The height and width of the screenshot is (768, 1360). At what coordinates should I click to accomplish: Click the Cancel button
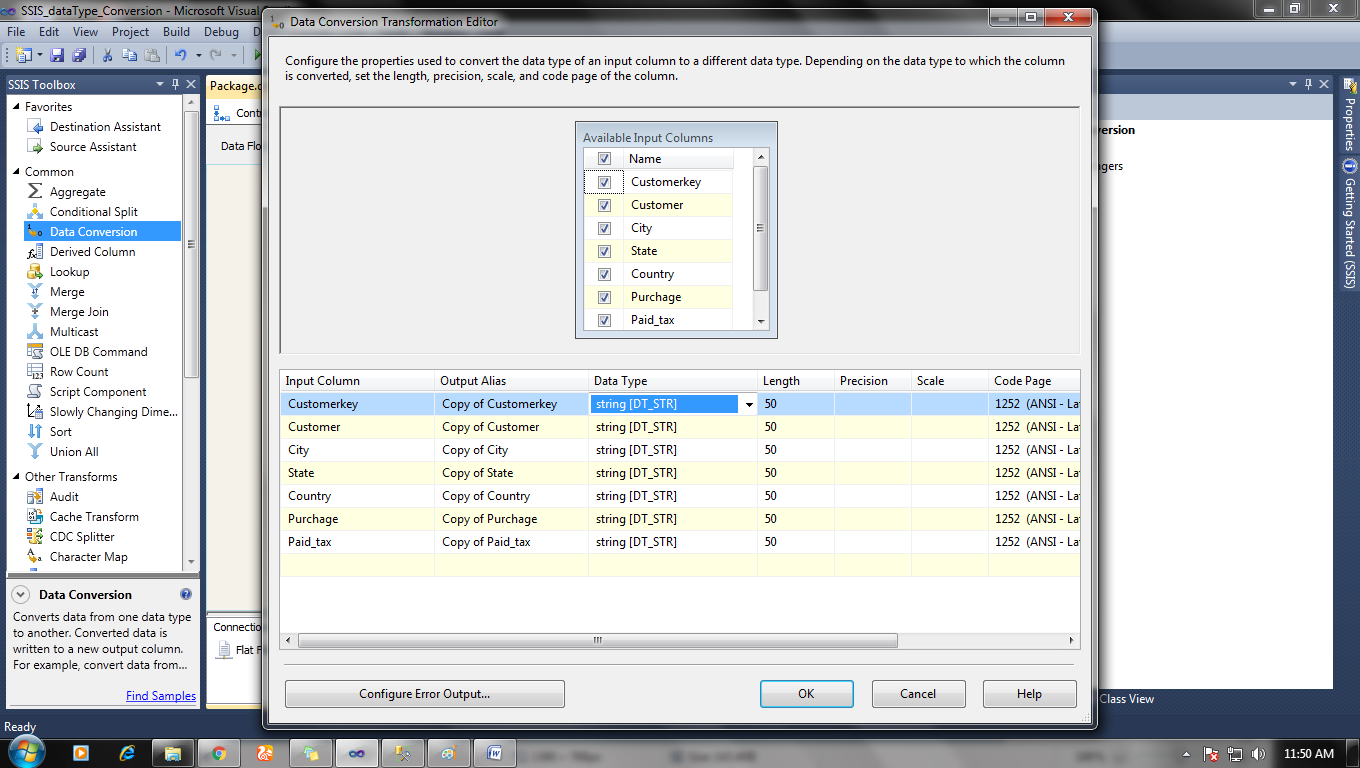click(918, 694)
